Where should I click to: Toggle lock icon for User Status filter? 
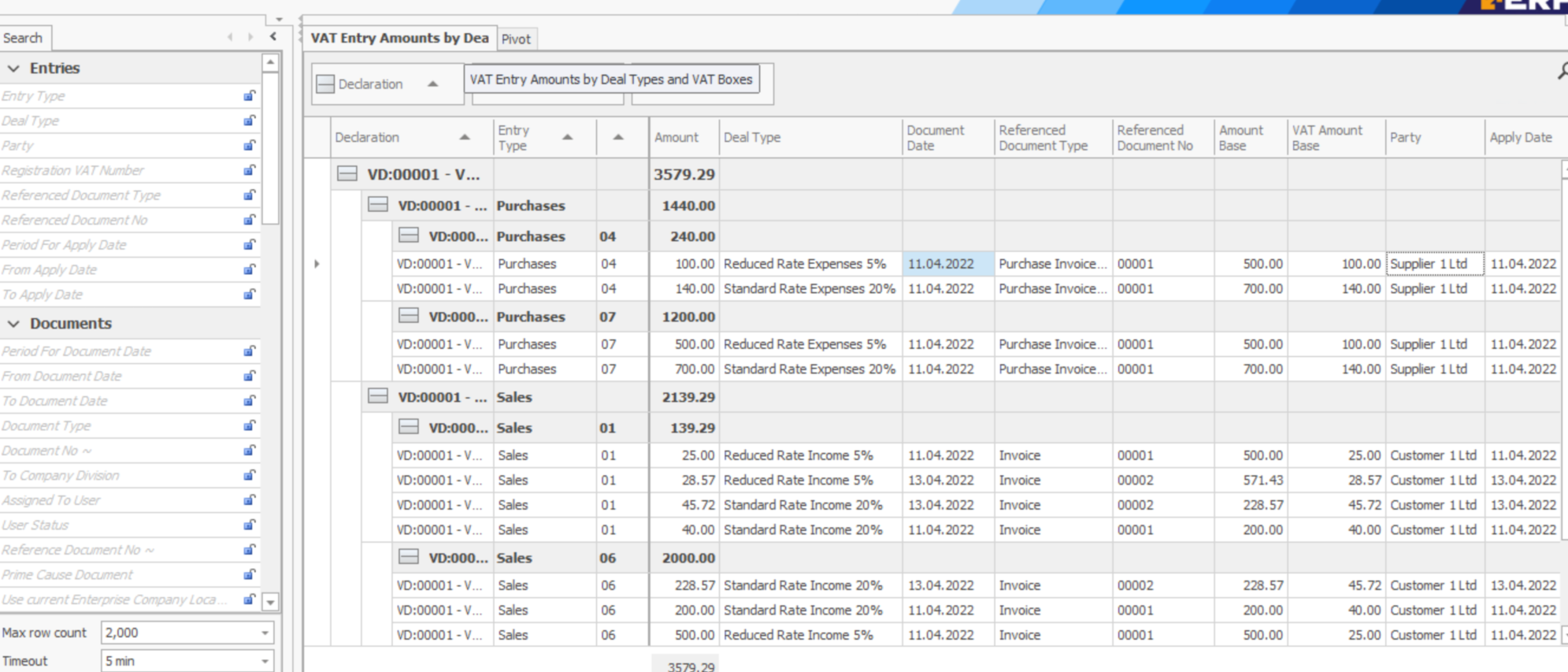(x=249, y=525)
